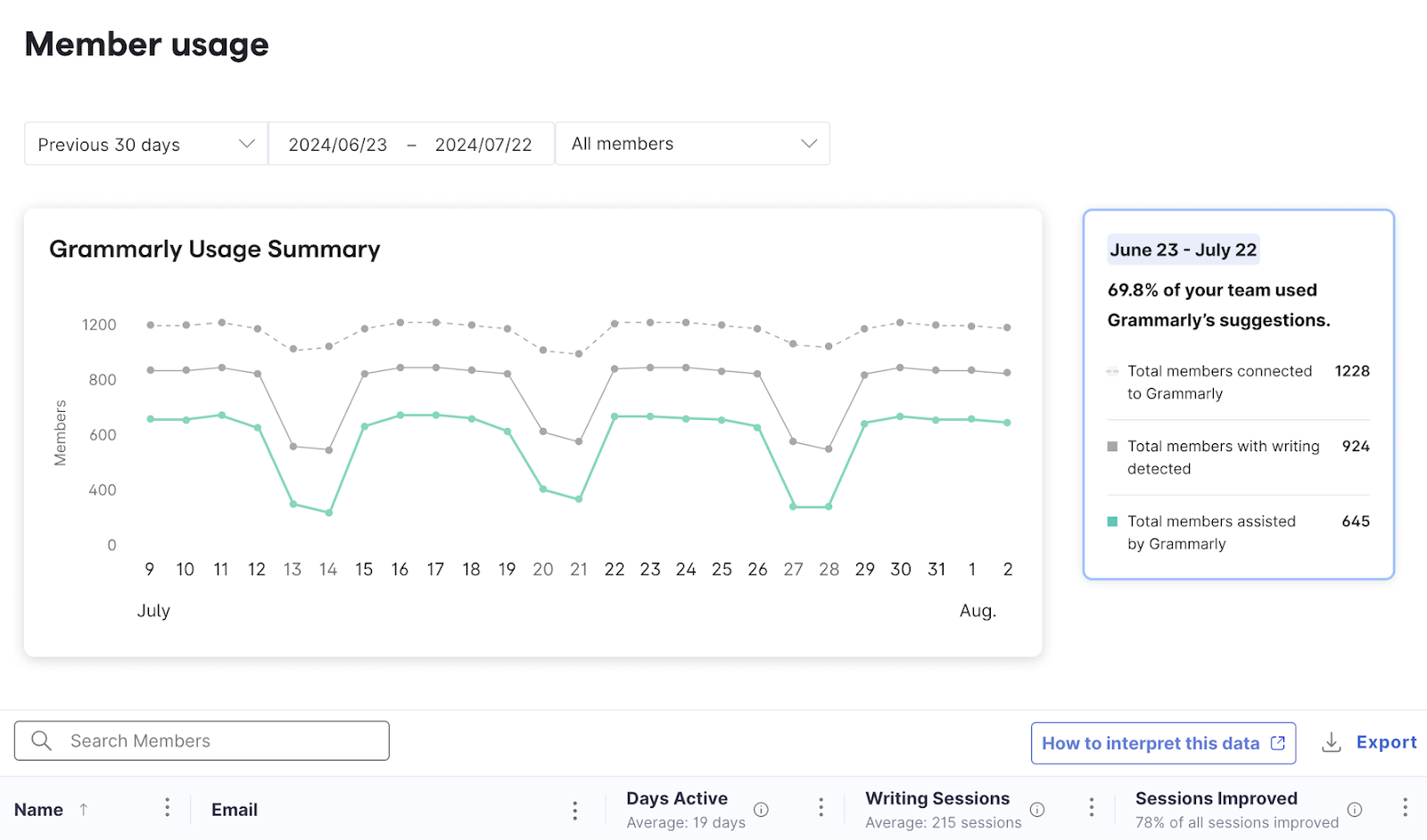Click the Export download icon

(1332, 743)
